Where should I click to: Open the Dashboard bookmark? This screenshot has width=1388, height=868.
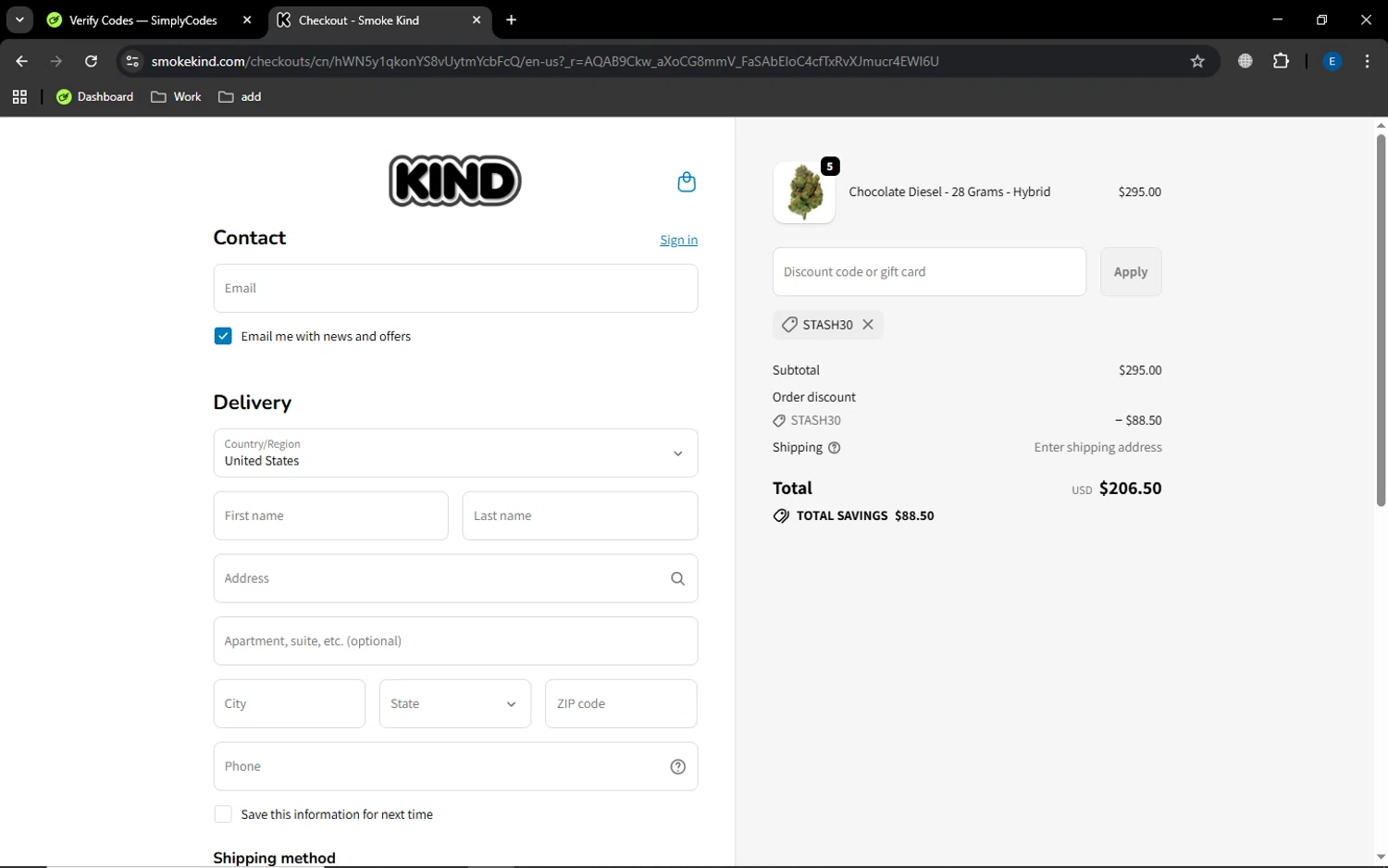[x=95, y=96]
